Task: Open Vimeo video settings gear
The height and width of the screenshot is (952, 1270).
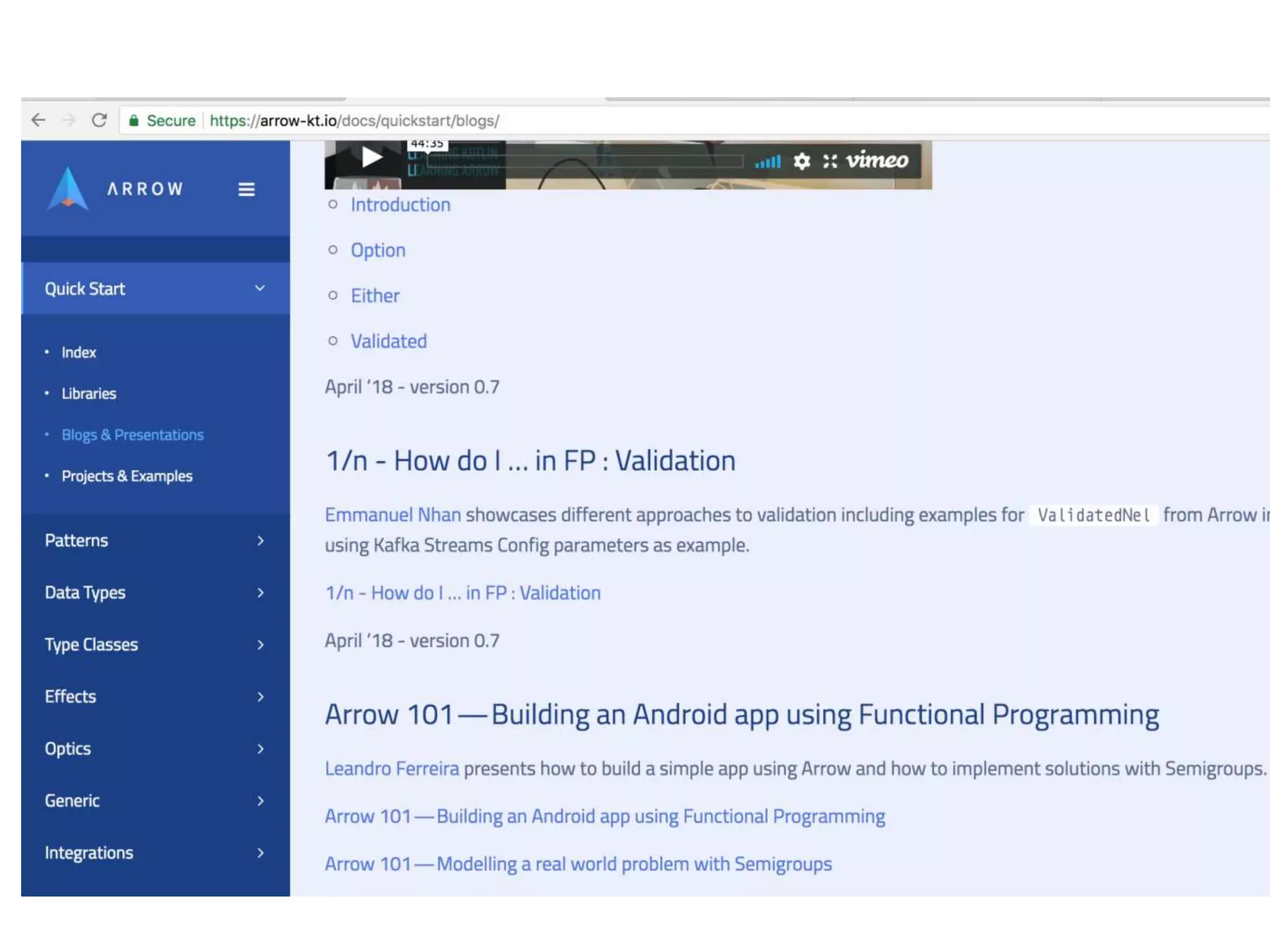Action: pyautogui.click(x=802, y=161)
